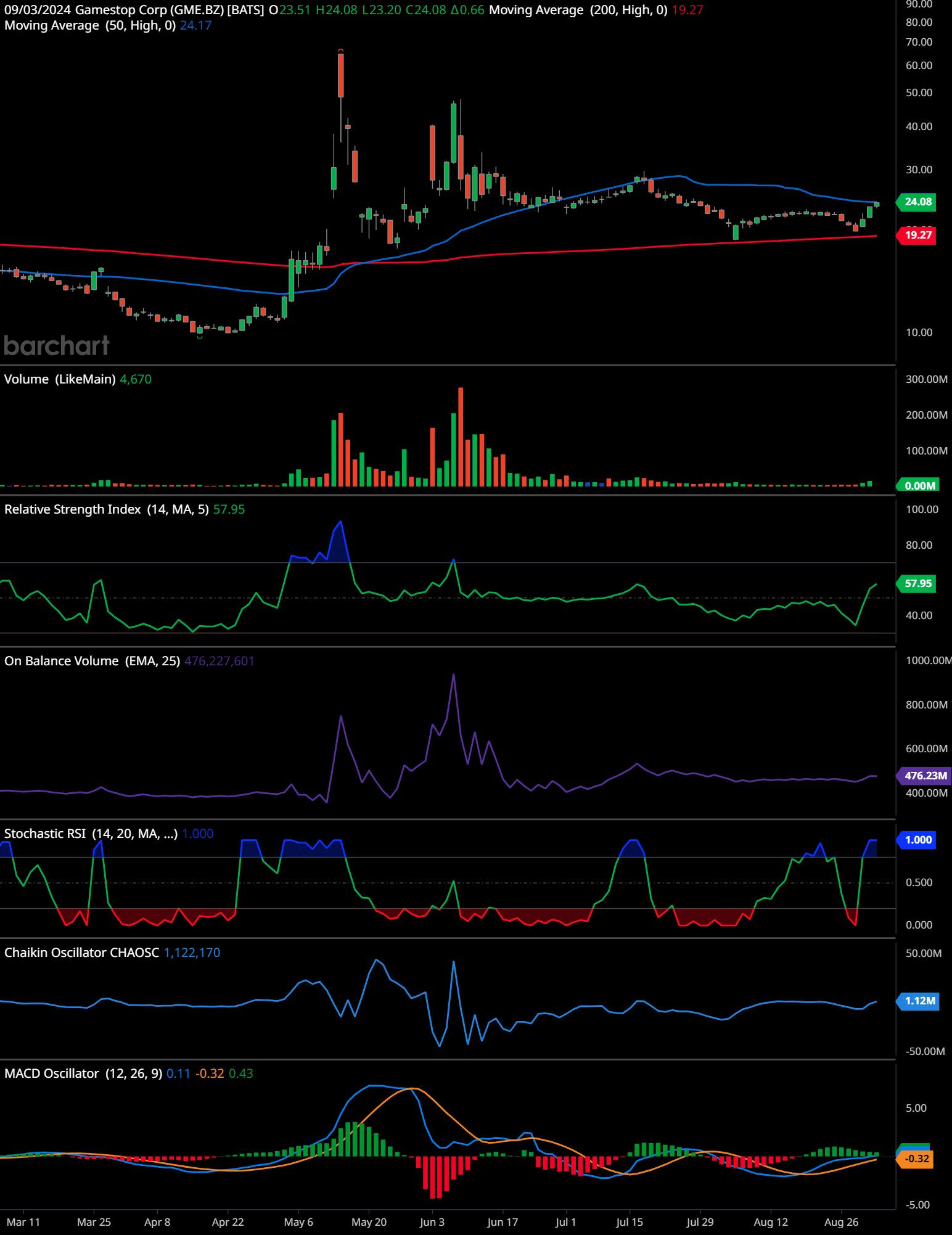Open the Volume (LikeMain) indicator label
The height and width of the screenshot is (1235, 952).
coord(60,379)
